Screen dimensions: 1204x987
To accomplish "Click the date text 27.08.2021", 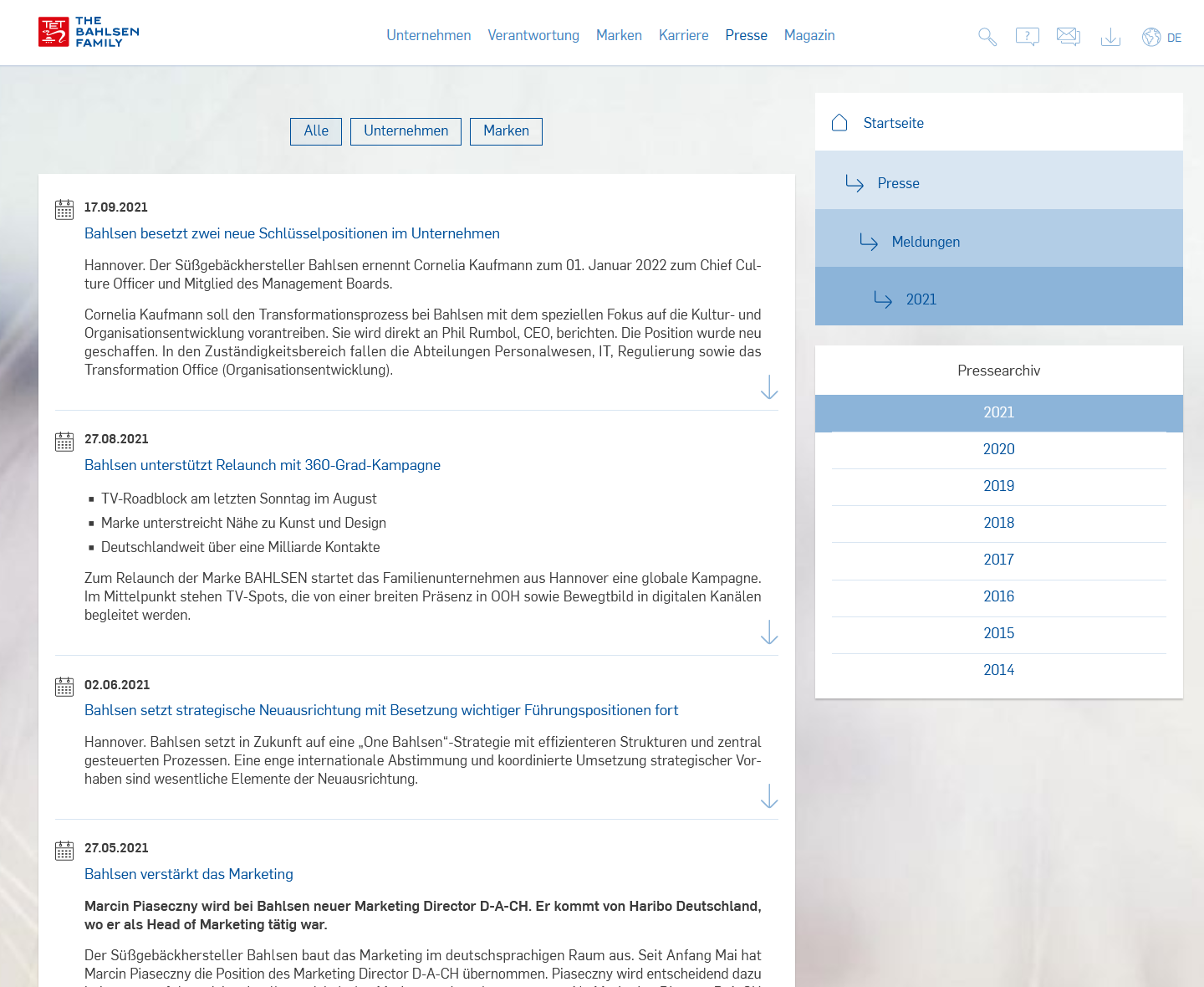I will (x=116, y=439).
